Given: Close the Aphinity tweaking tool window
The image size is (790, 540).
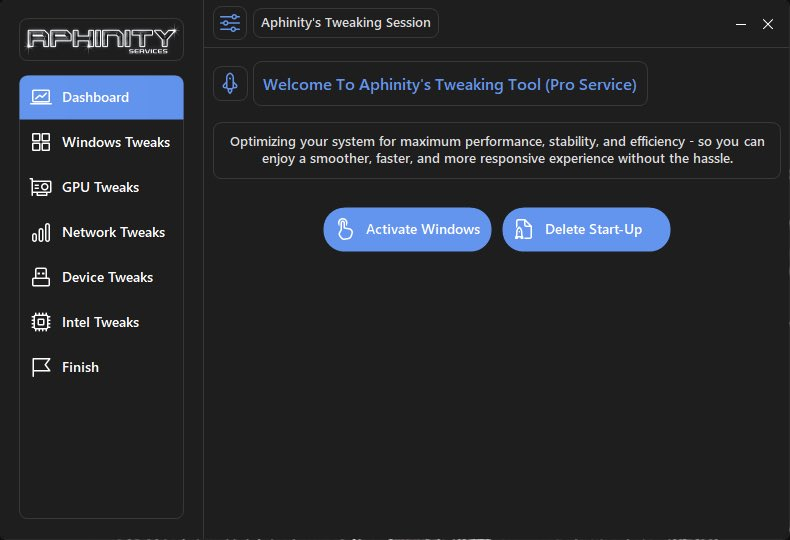Looking at the screenshot, I should [768, 24].
